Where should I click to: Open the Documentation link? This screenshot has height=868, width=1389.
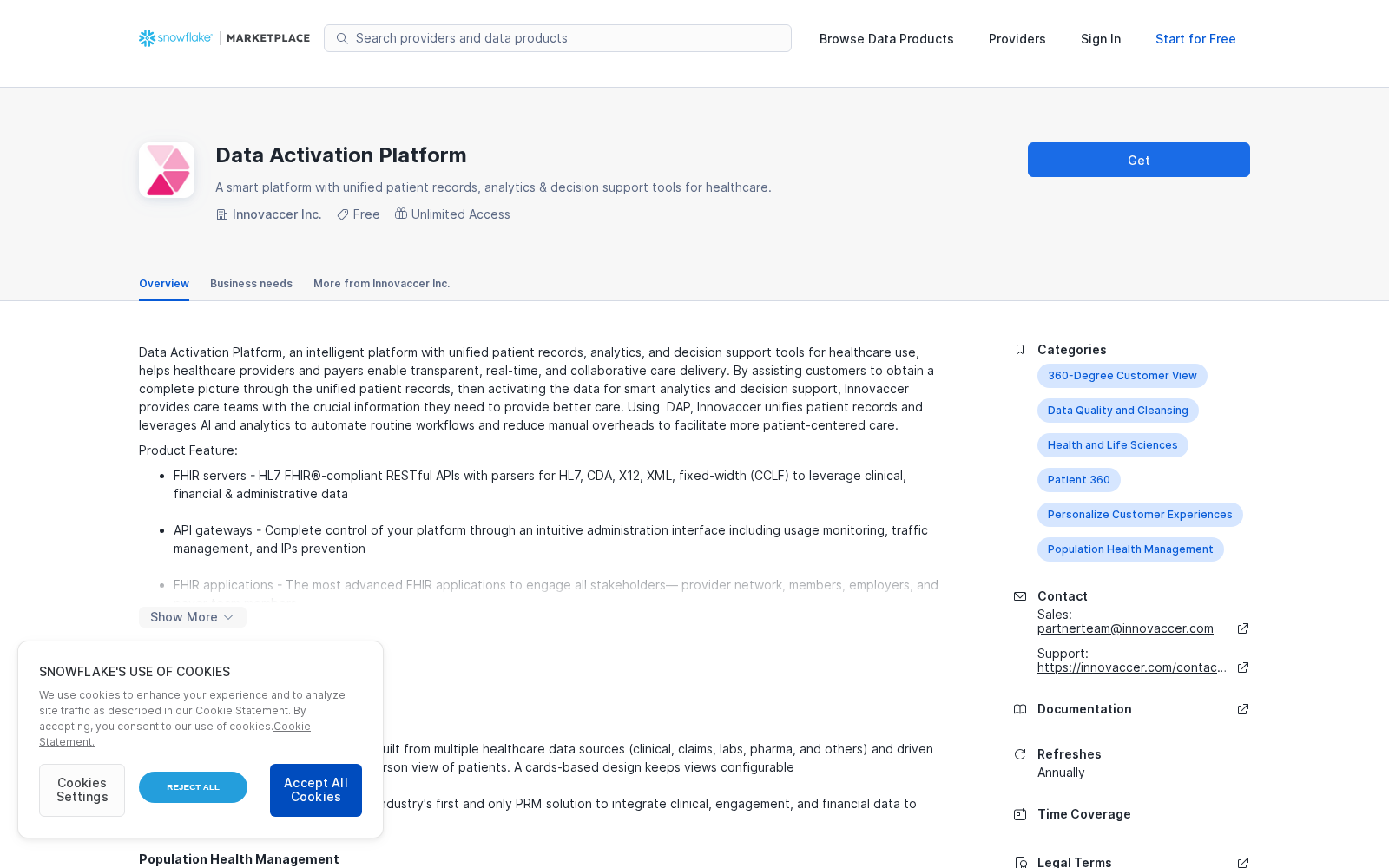(x=1084, y=709)
